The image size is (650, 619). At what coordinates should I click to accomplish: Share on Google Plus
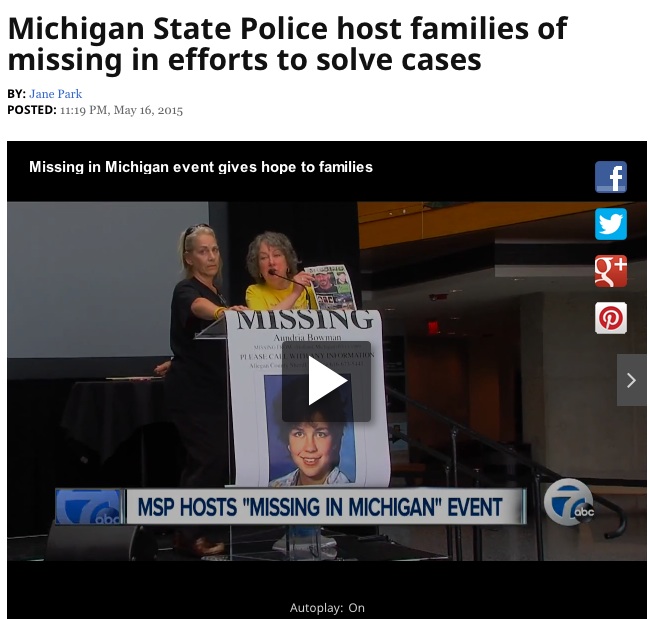611,271
